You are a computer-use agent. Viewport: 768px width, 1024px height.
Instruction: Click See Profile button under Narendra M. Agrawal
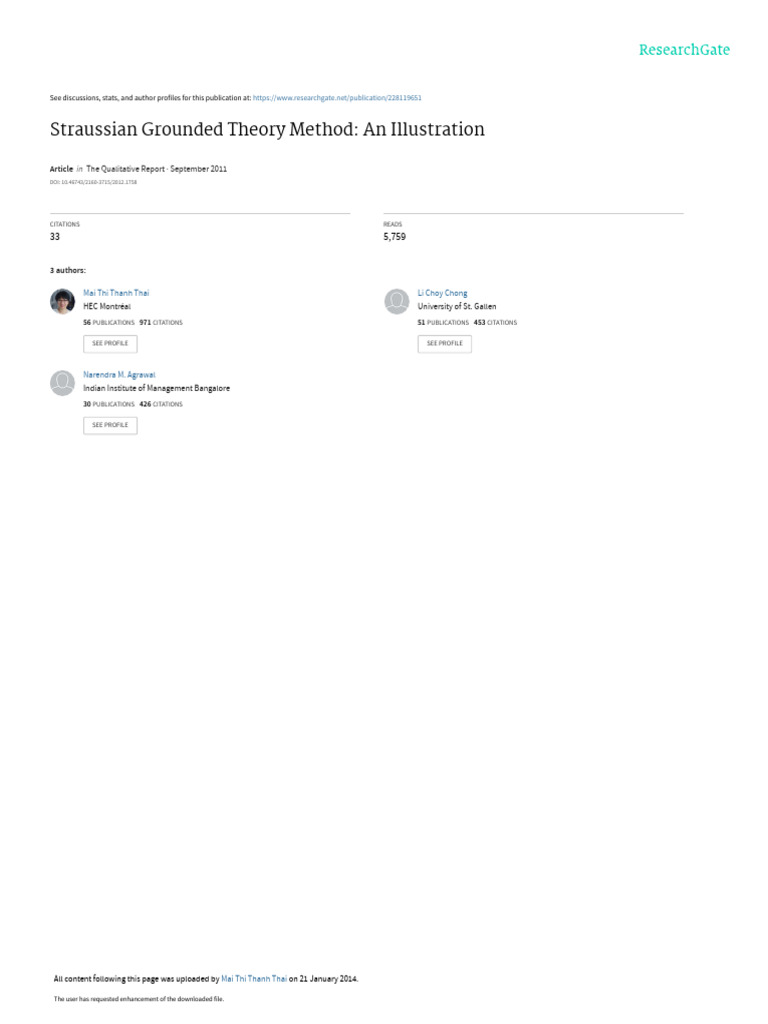[110, 425]
